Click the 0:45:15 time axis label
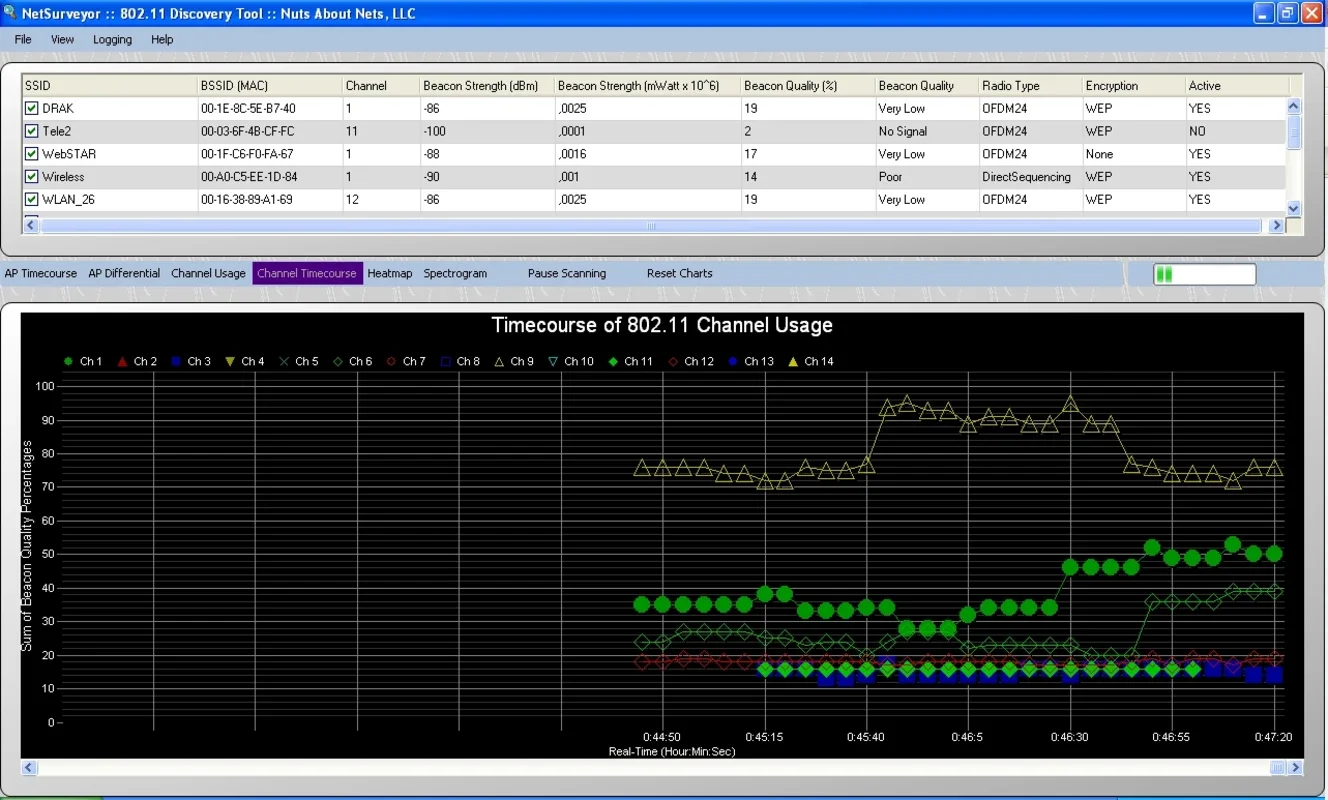Viewport: 1328px width, 800px height. 764,737
